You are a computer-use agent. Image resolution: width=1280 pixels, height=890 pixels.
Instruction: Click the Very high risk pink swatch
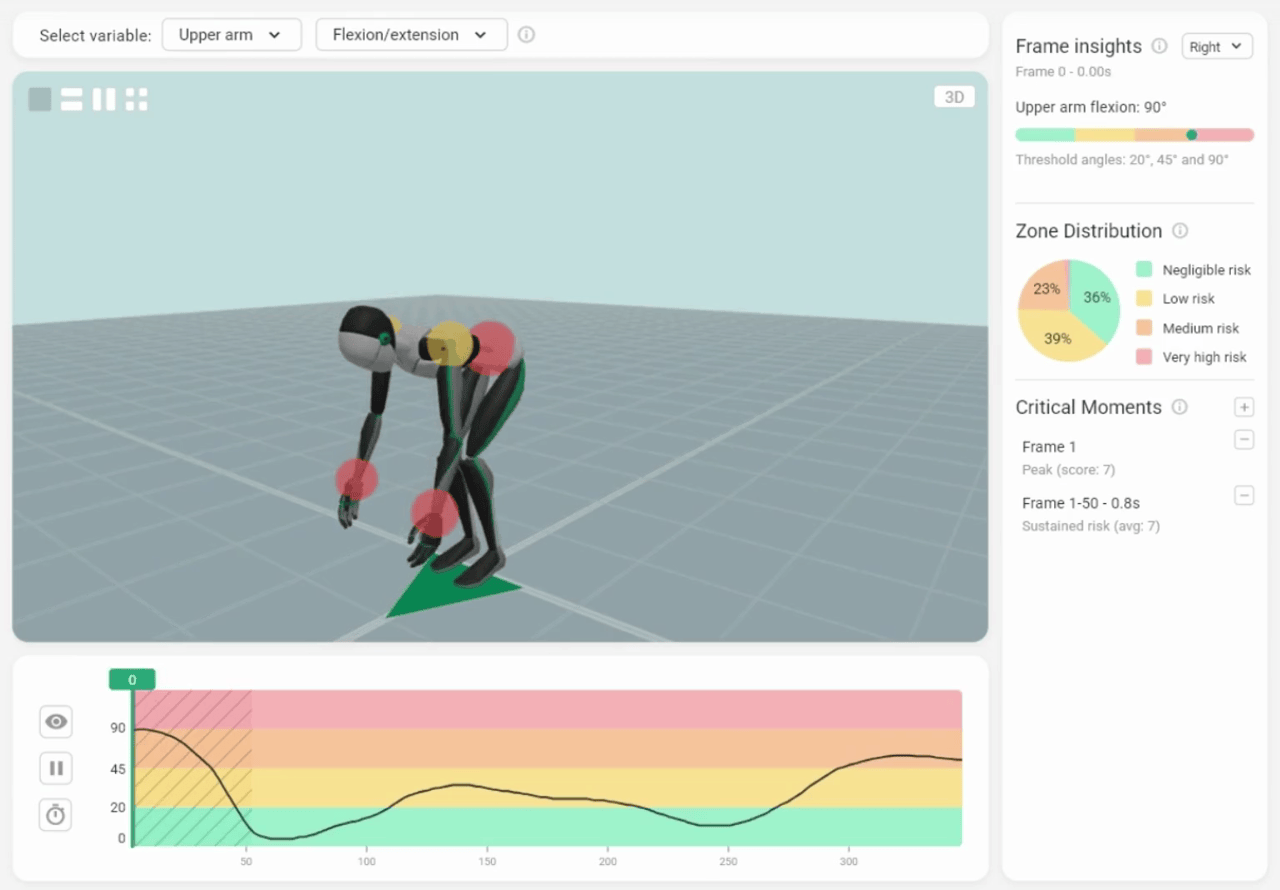pyautogui.click(x=1144, y=357)
